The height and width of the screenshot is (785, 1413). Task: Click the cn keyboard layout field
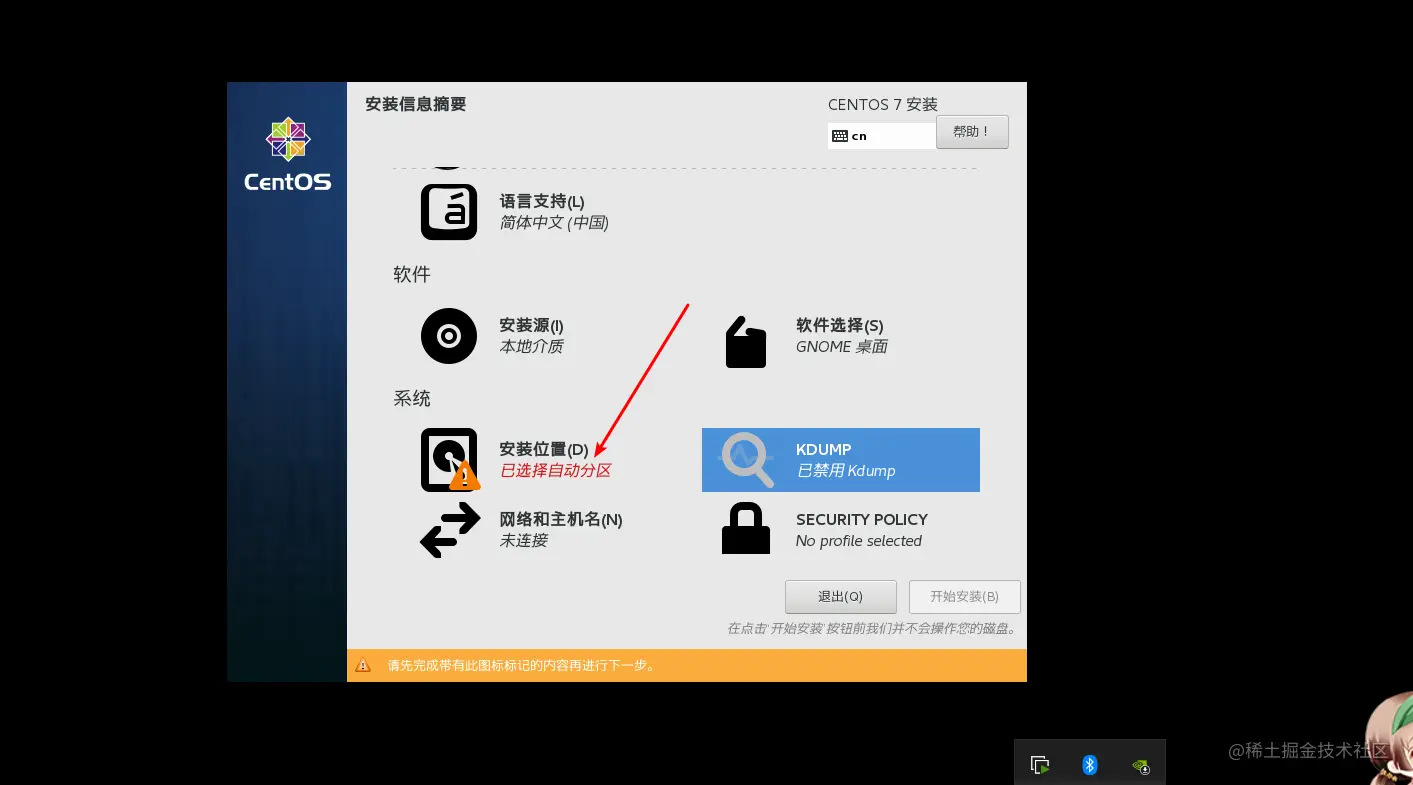[881, 136]
